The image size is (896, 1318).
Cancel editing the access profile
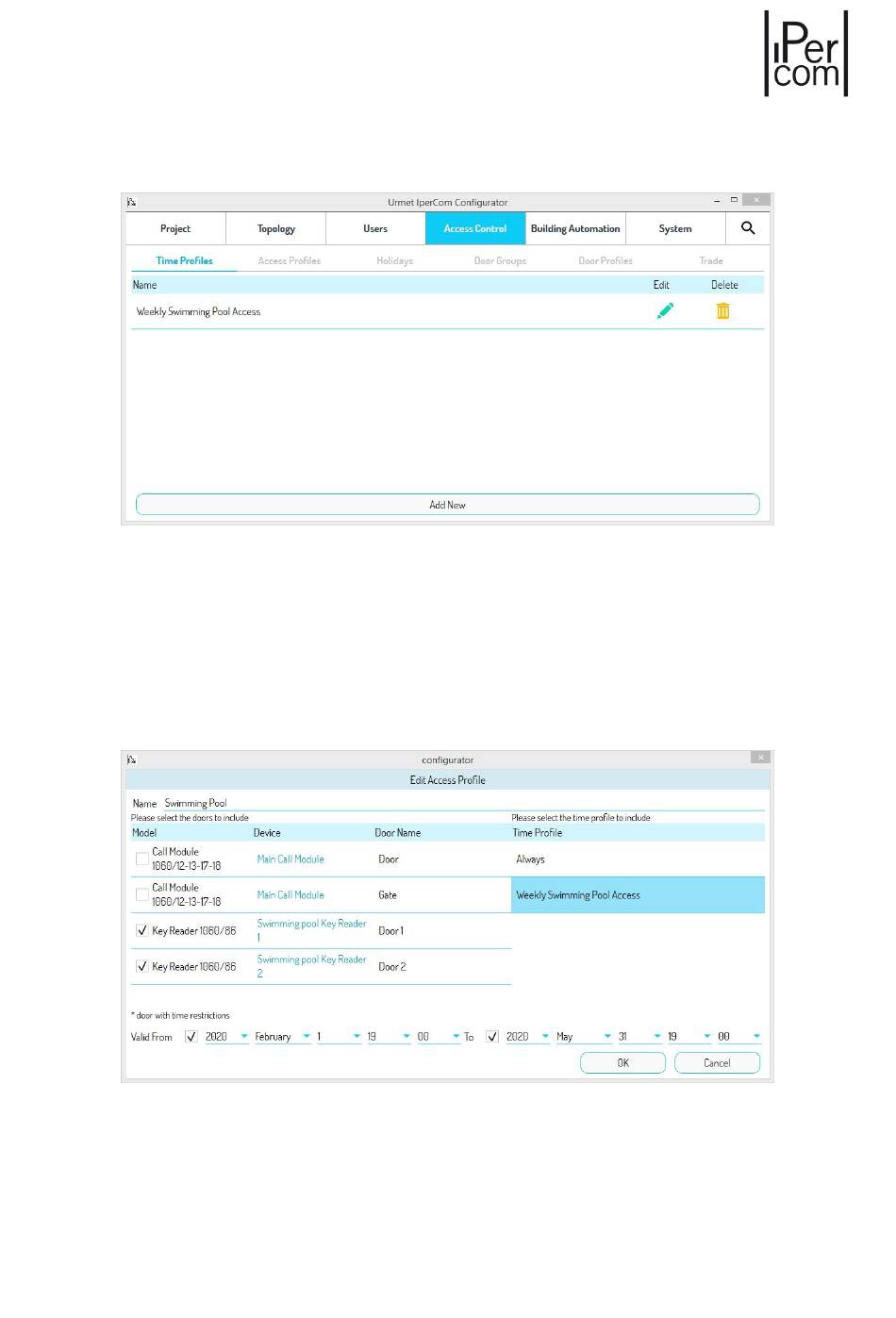tap(717, 1062)
